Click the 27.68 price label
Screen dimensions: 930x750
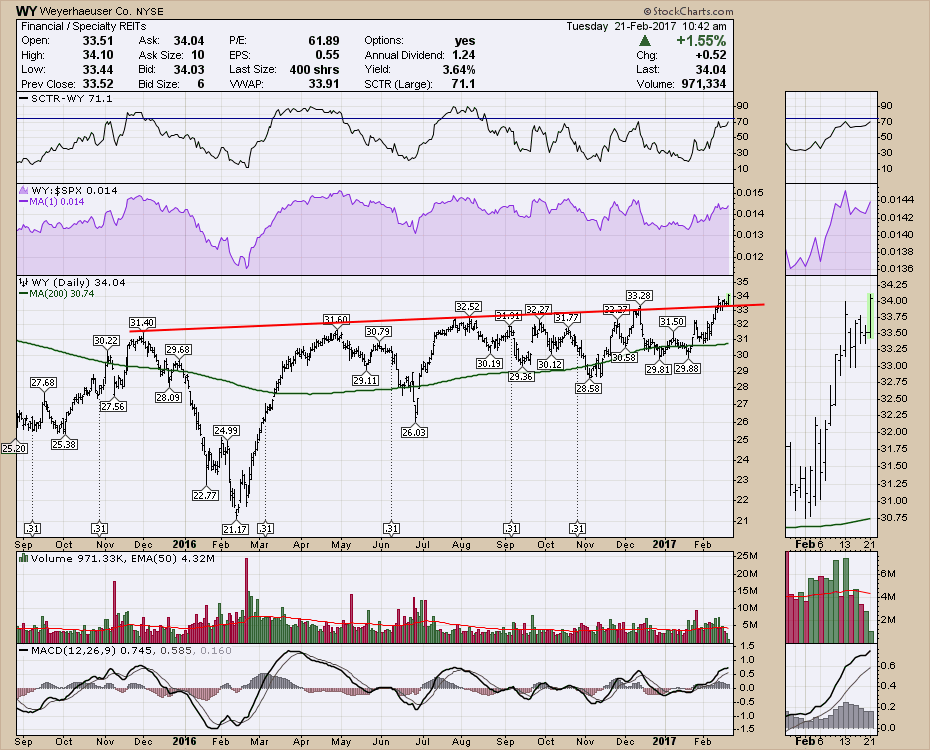tap(43, 382)
